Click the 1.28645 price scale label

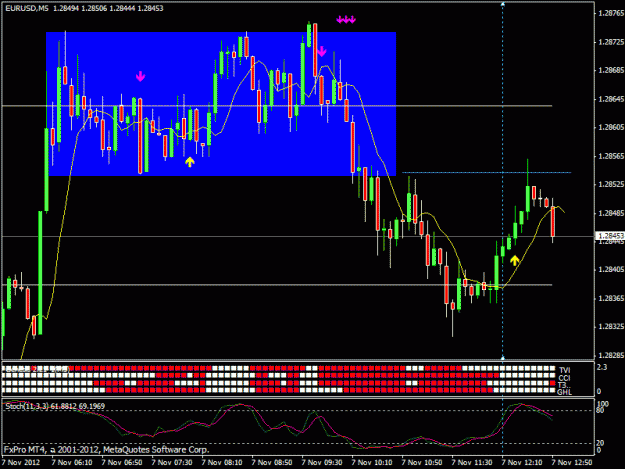coord(610,99)
